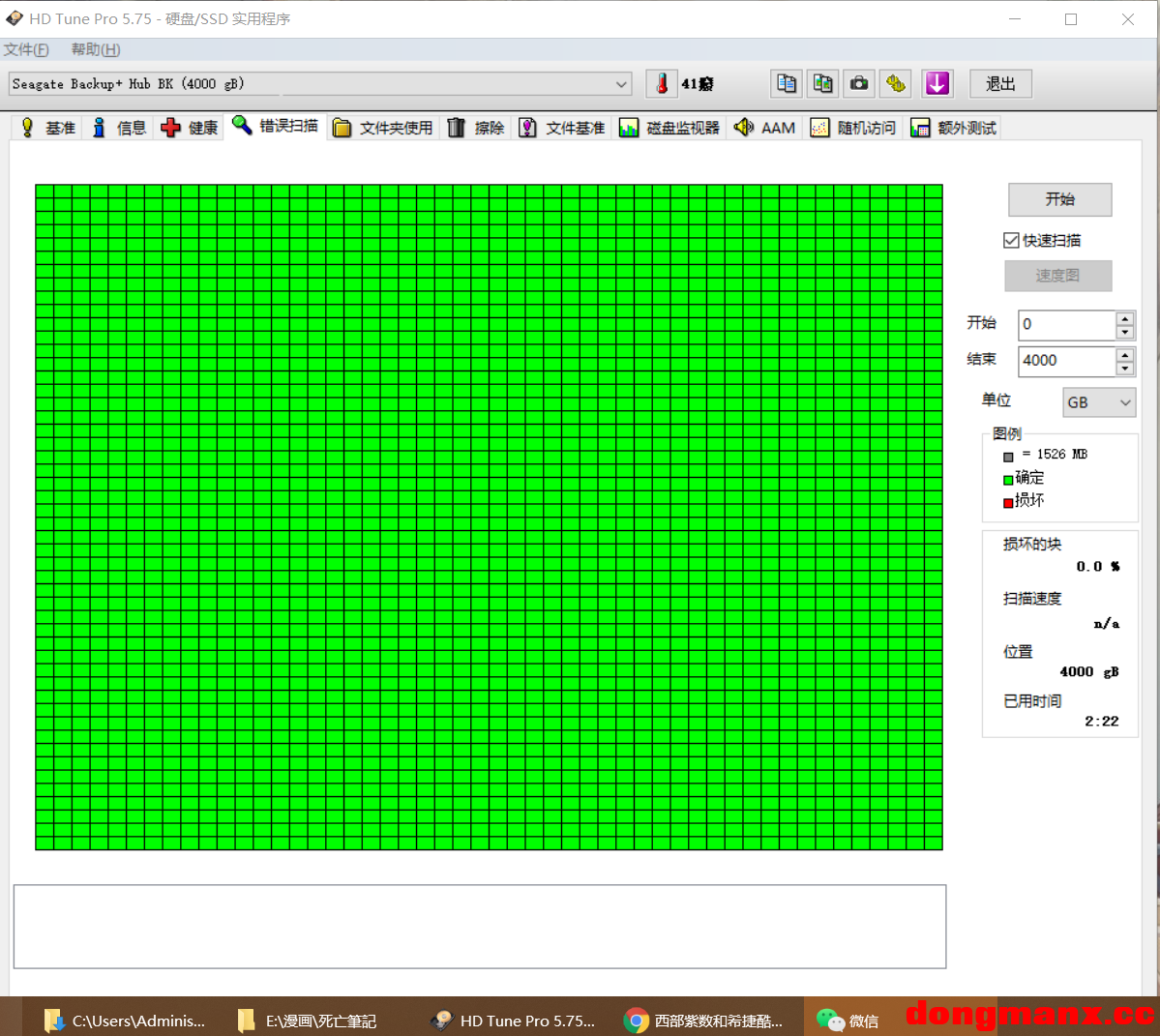
Task: Open the 健康 health tab
Action: 190,128
